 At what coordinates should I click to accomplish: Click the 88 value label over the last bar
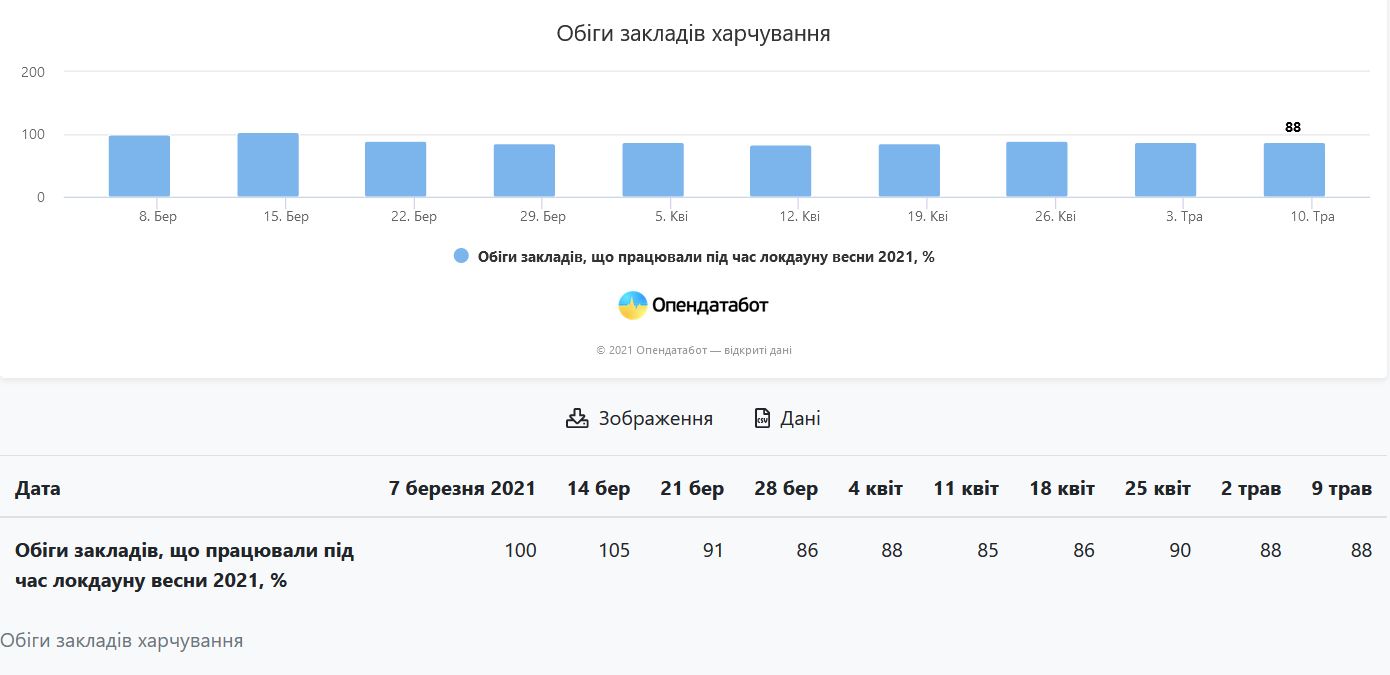[x=1292, y=127]
